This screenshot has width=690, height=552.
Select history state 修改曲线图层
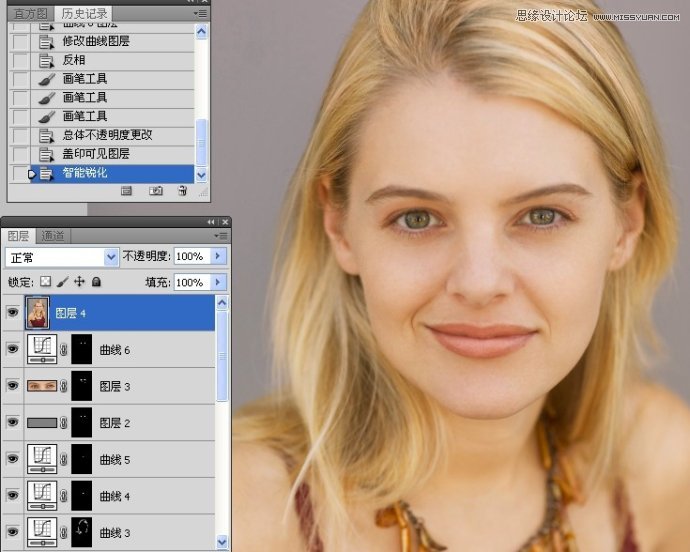(112, 42)
